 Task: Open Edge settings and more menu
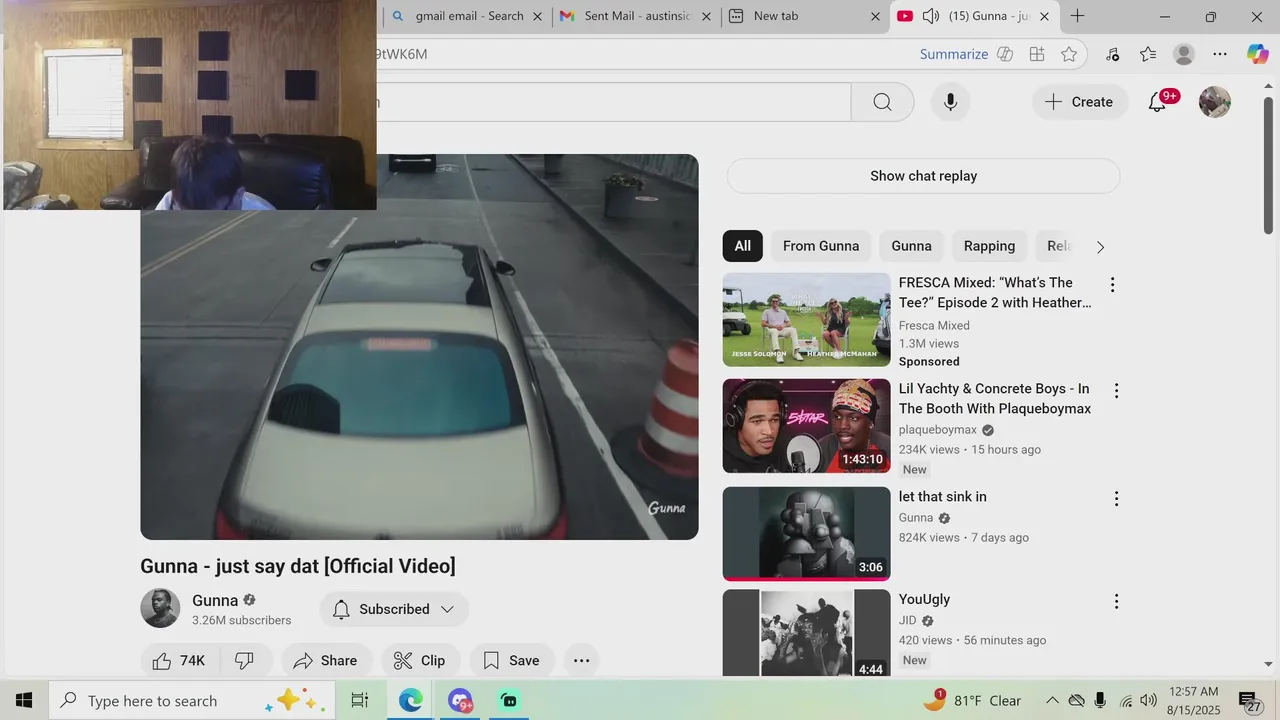(x=1219, y=54)
